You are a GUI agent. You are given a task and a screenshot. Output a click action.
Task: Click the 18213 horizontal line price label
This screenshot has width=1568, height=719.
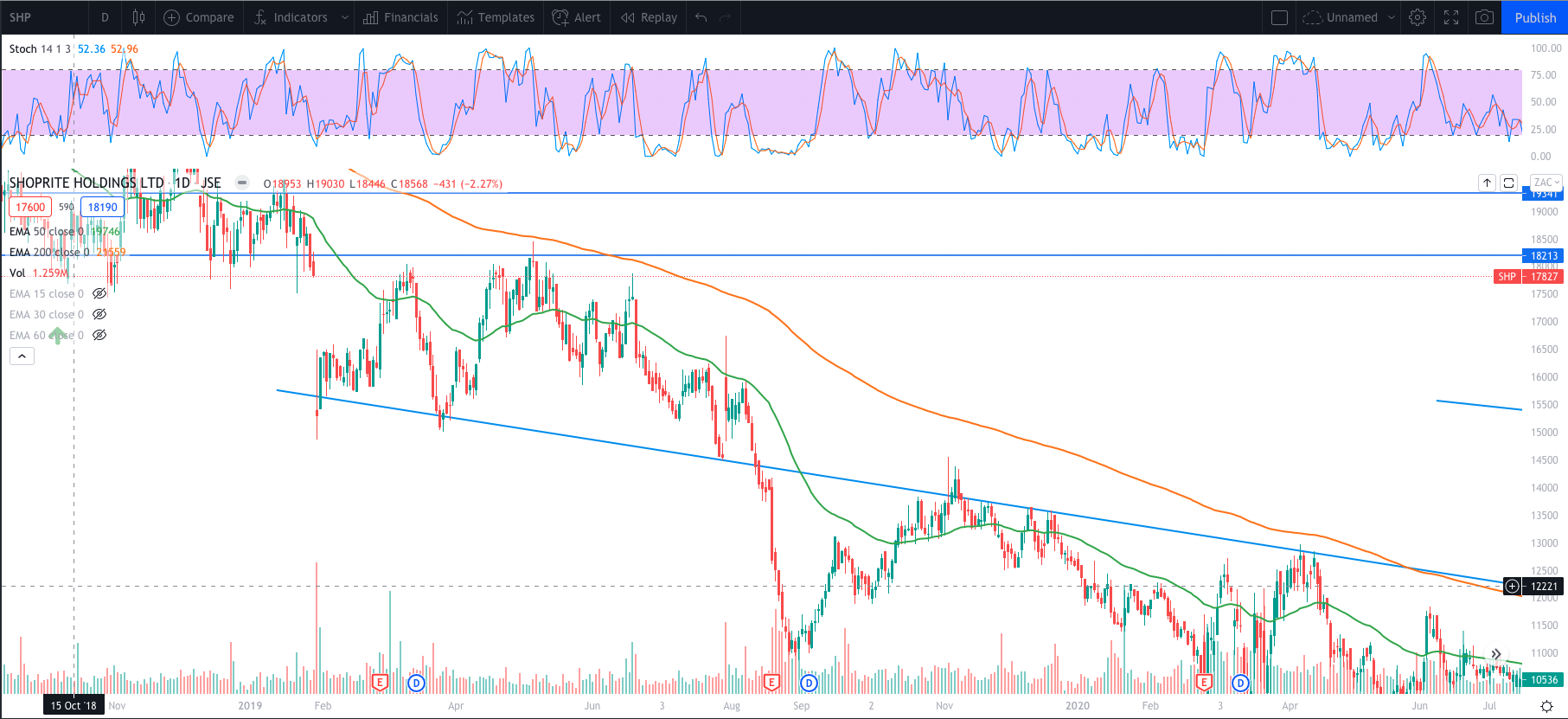pos(1544,256)
